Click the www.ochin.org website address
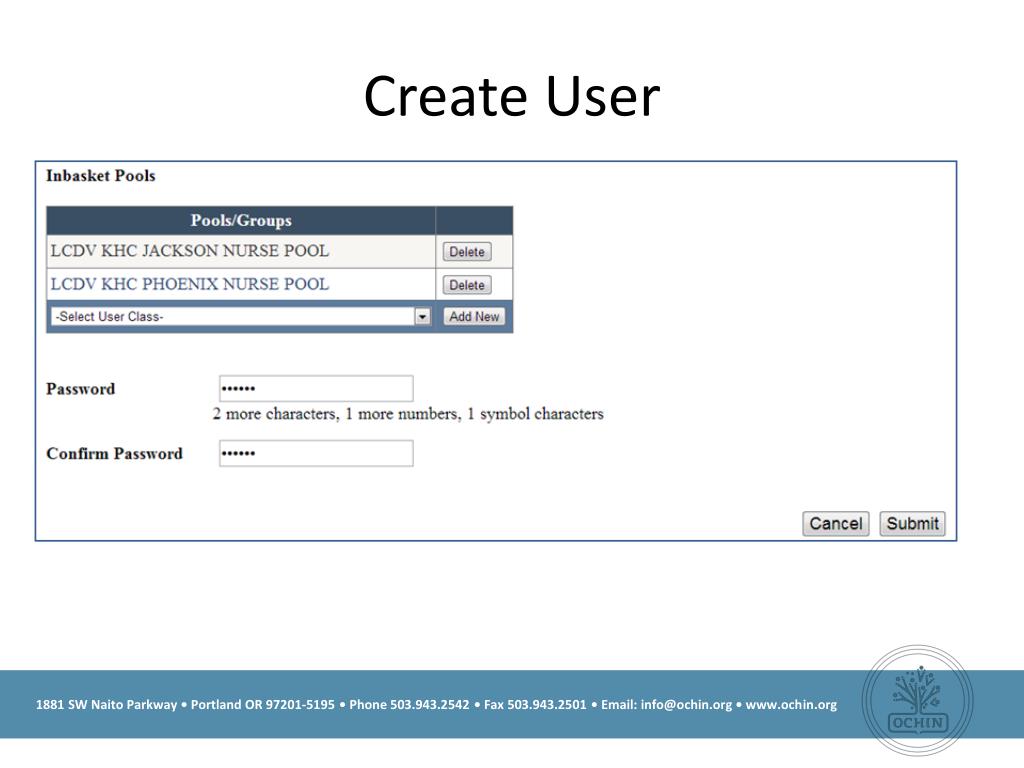Viewport: 1024px width, 768px height. [x=791, y=705]
